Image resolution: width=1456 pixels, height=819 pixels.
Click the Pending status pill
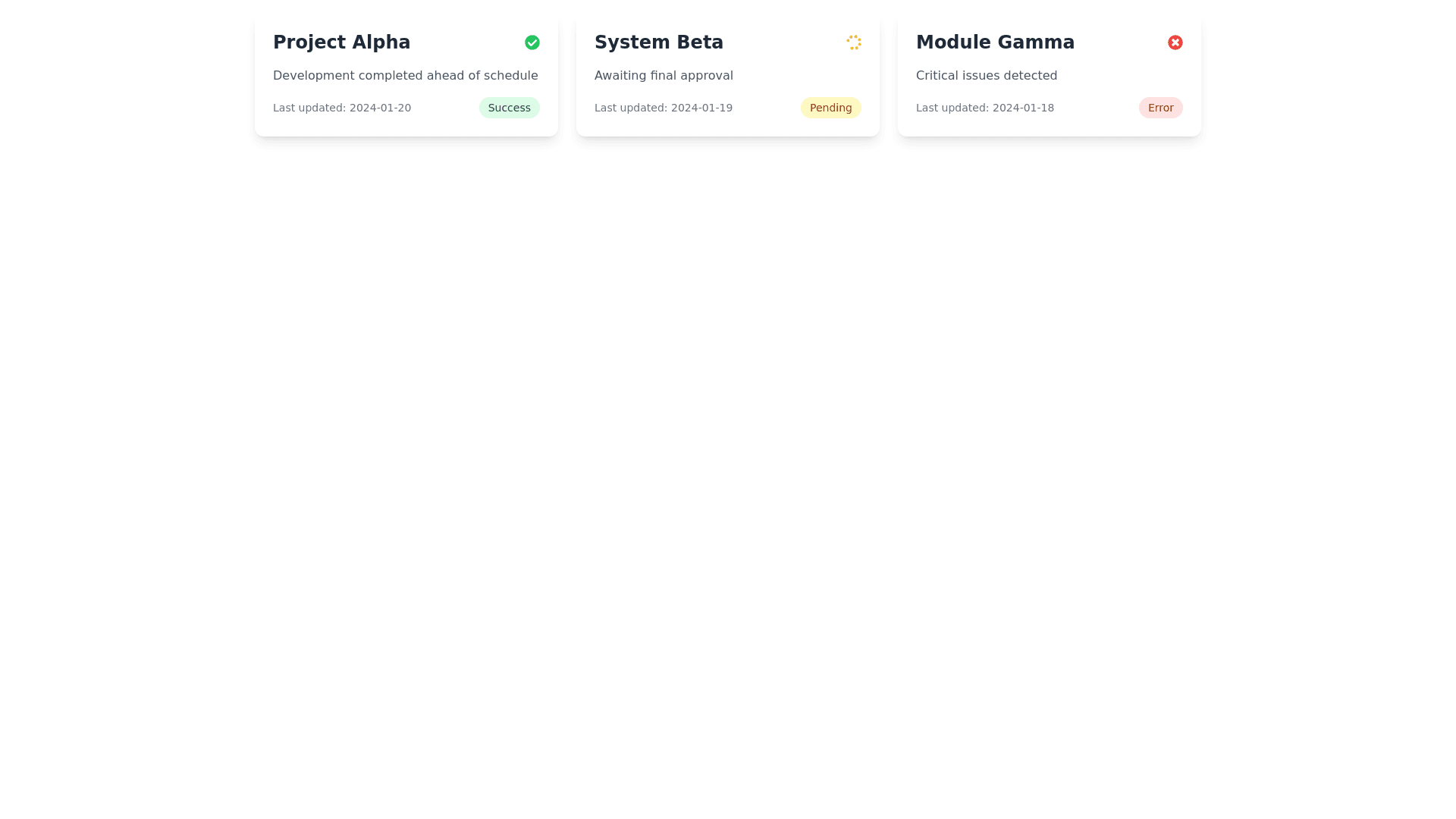830,107
